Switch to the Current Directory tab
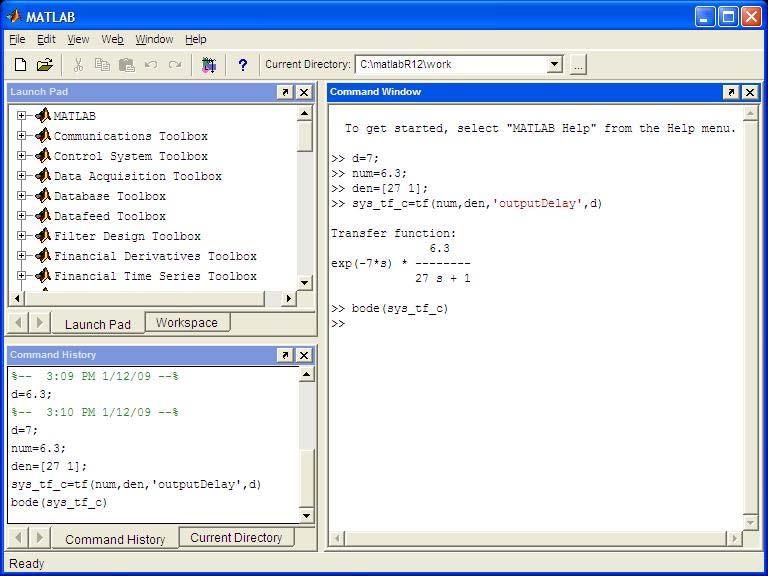Screen dimensions: 768x576 tap(236, 538)
